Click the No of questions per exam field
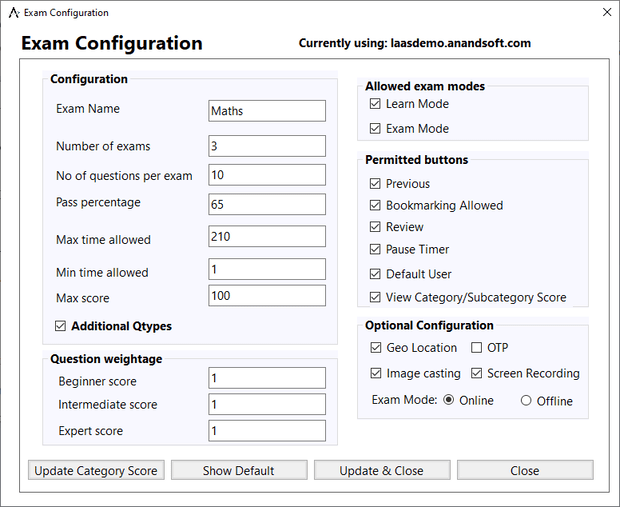 pyautogui.click(x=267, y=175)
